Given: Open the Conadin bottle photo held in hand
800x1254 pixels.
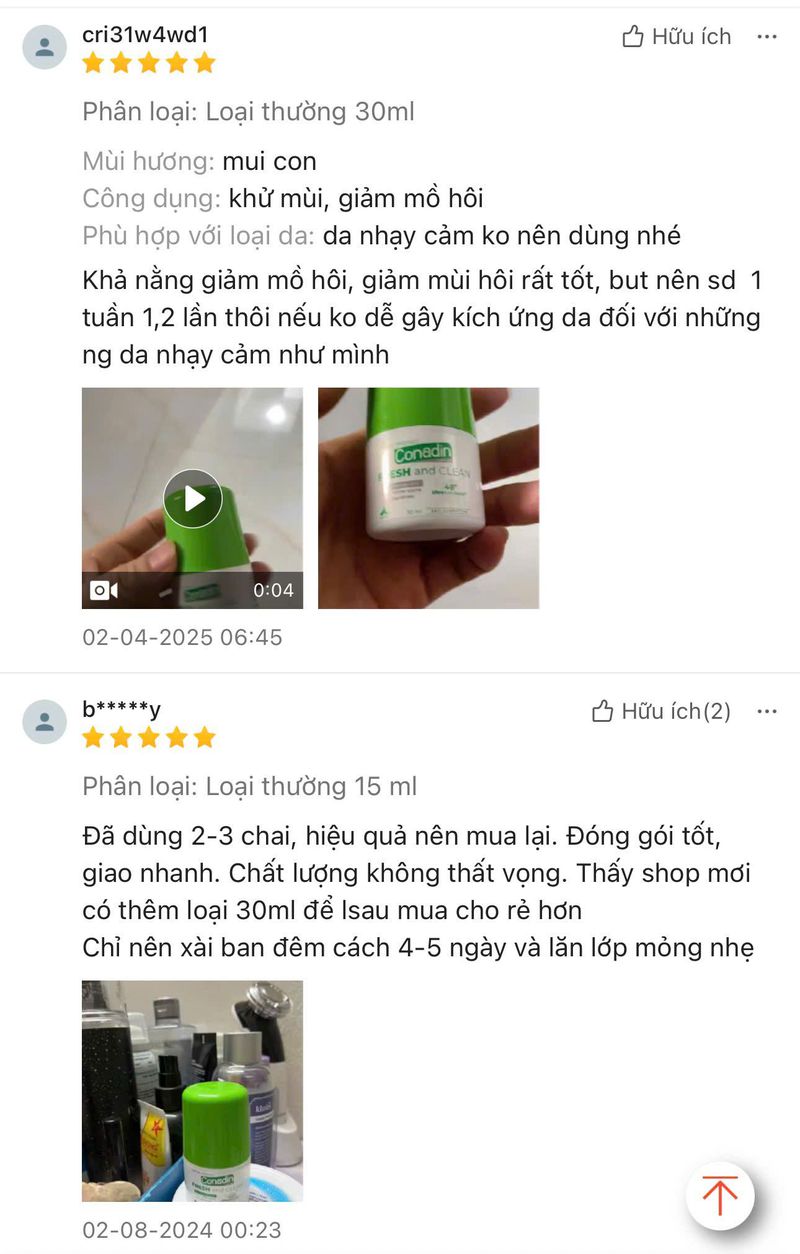Looking at the screenshot, I should tap(428, 498).
